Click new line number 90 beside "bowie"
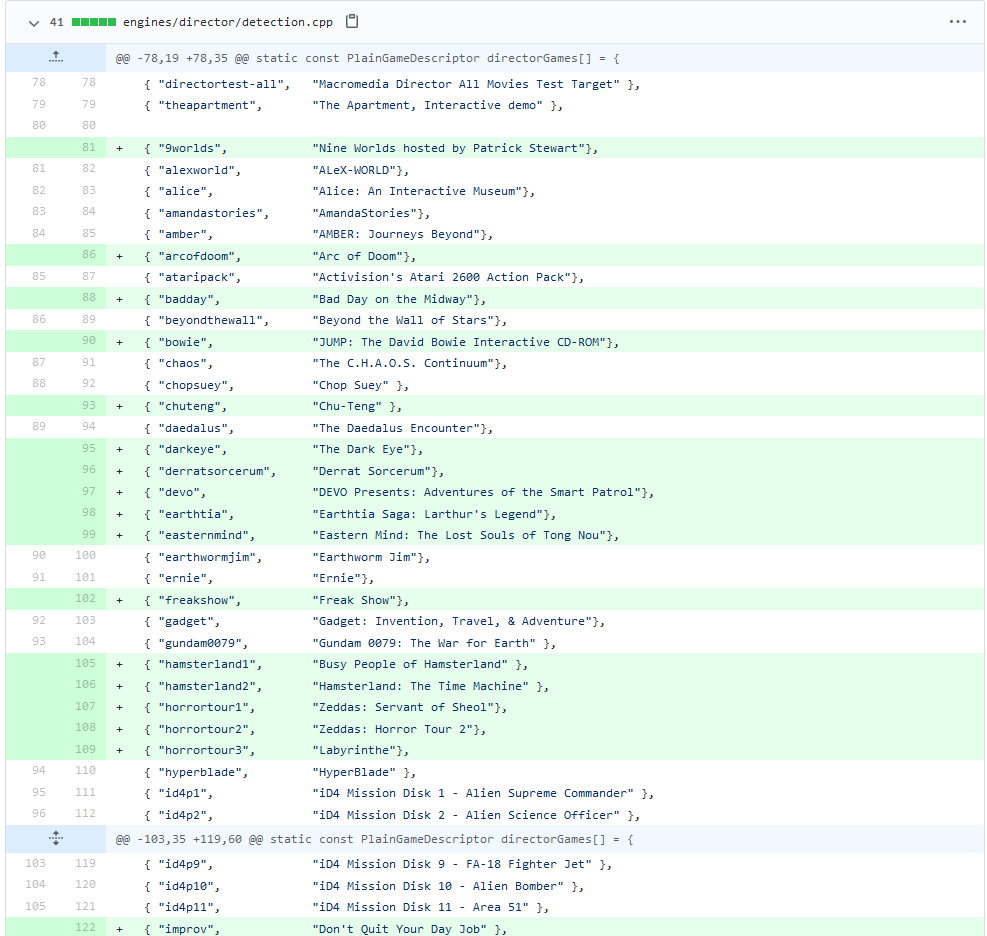 click(x=89, y=340)
